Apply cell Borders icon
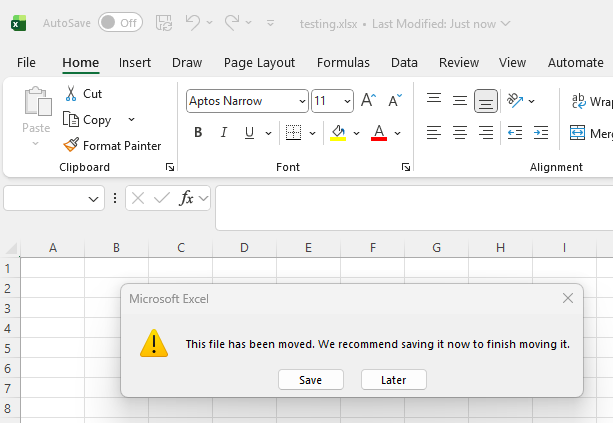This screenshot has width=613, height=423. pyautogui.click(x=293, y=133)
